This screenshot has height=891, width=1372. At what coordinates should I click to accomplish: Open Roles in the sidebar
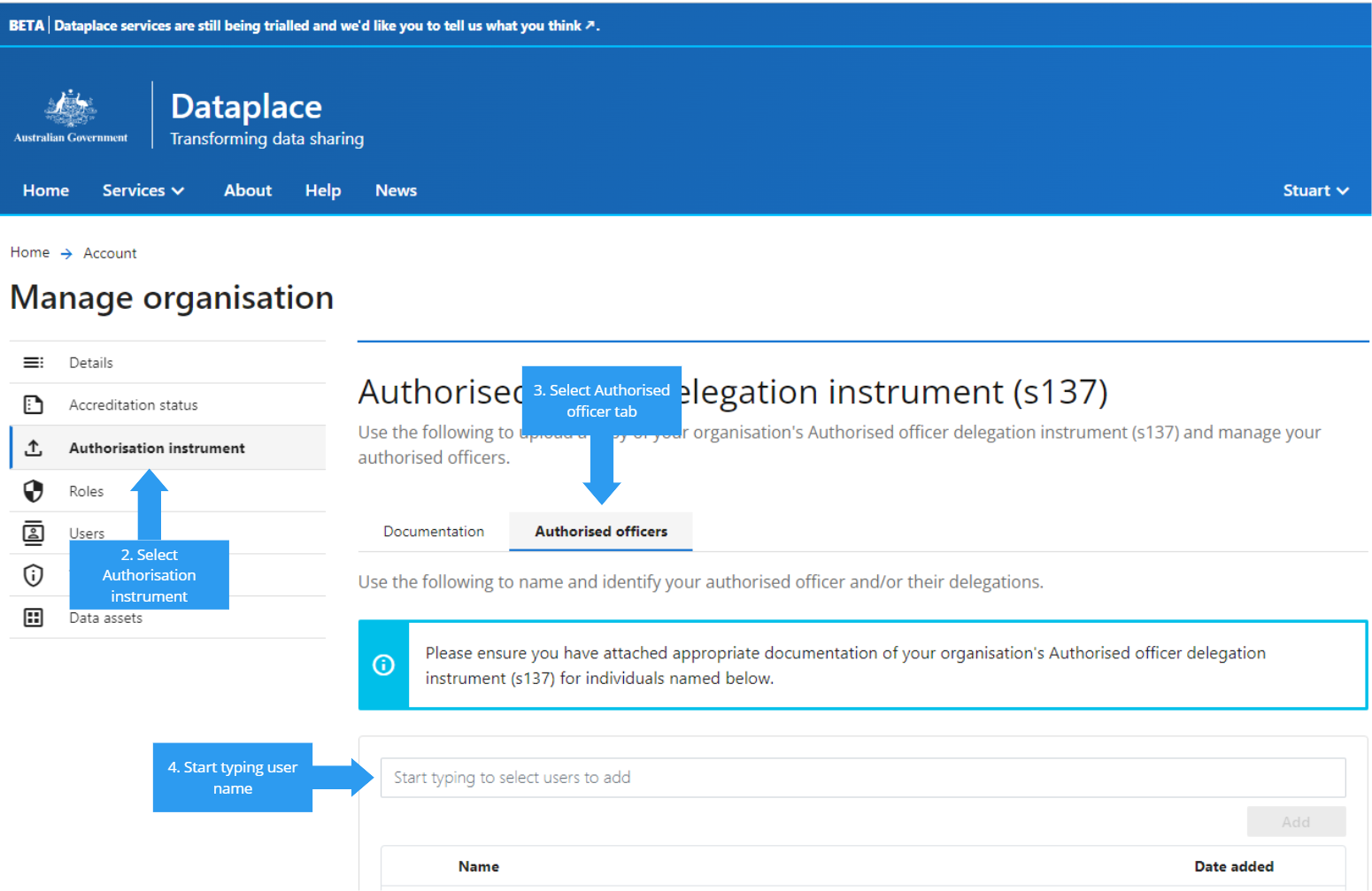click(x=168, y=490)
